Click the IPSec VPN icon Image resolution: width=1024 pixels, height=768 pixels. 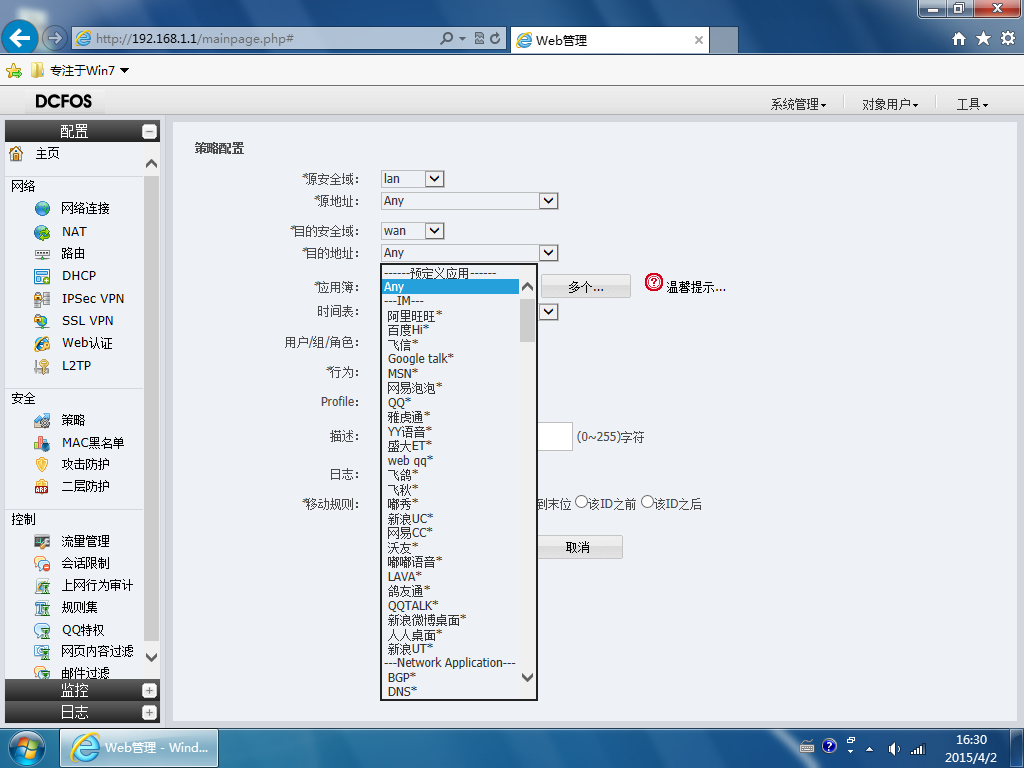tap(42, 299)
